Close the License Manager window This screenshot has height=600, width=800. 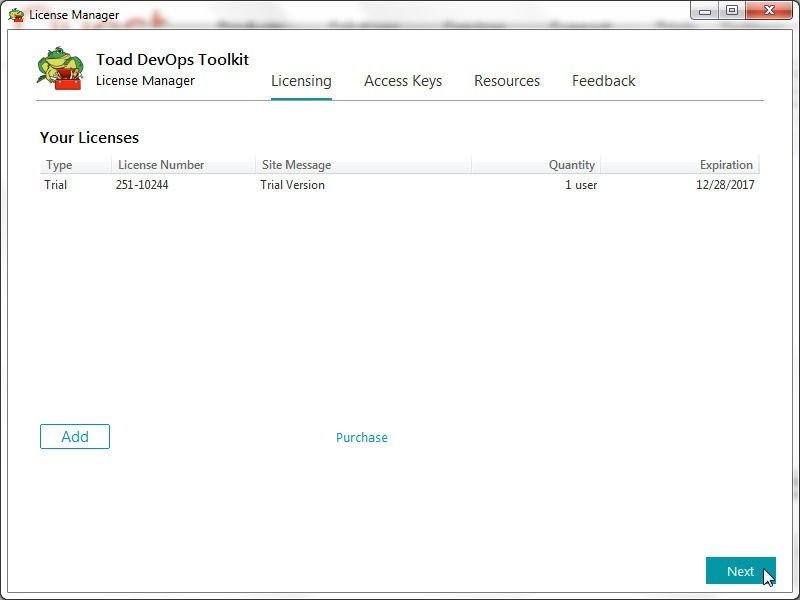[x=769, y=10]
